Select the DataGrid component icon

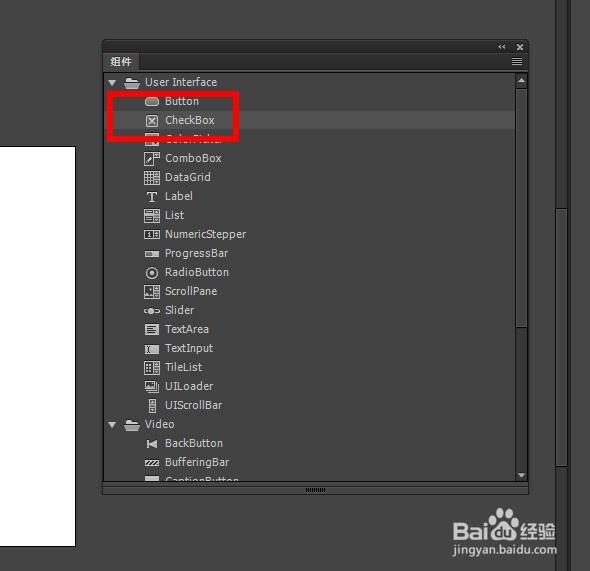[x=152, y=178]
